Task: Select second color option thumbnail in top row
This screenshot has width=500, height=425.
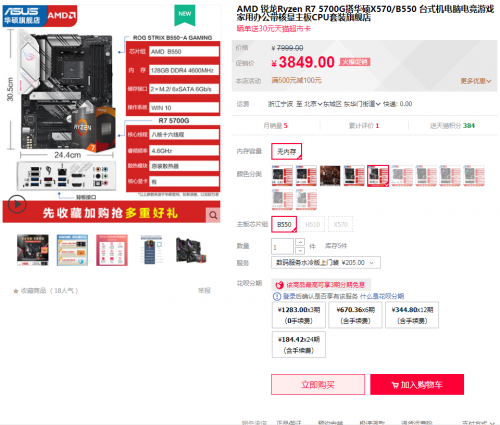Action: (306, 175)
